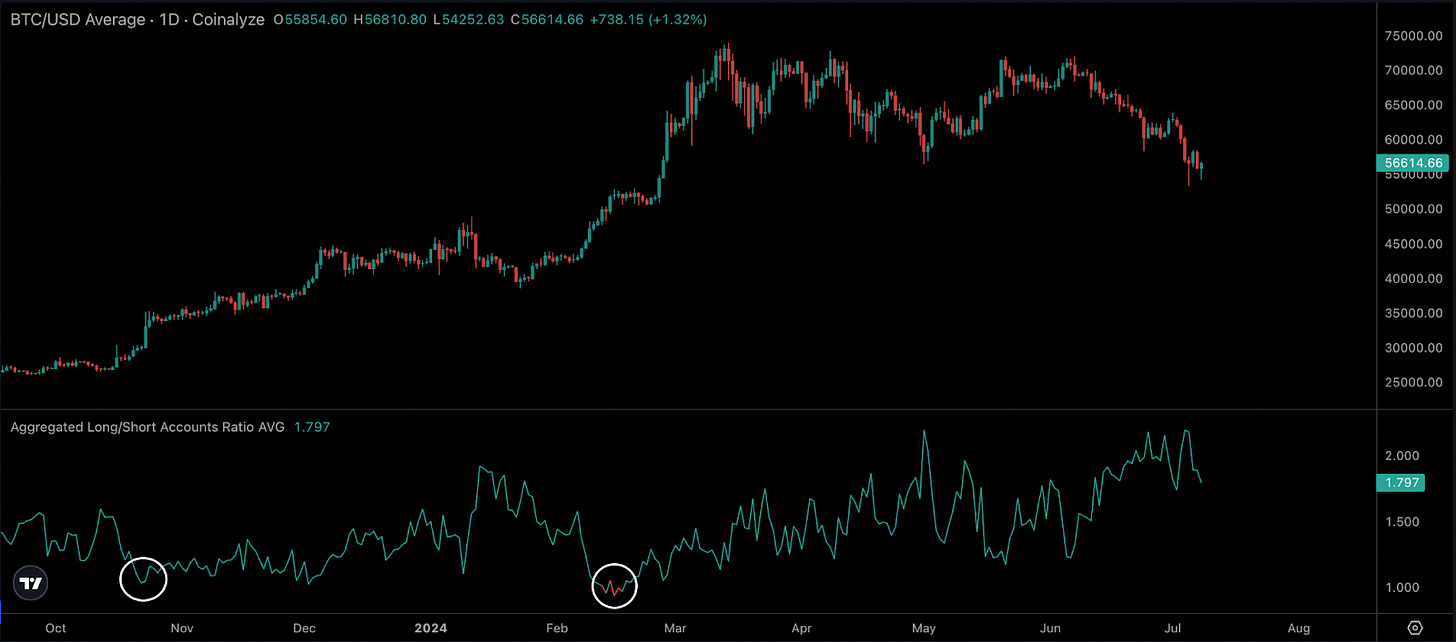Click the Feb label on time axis
This screenshot has height=642, width=1456.
[556, 629]
